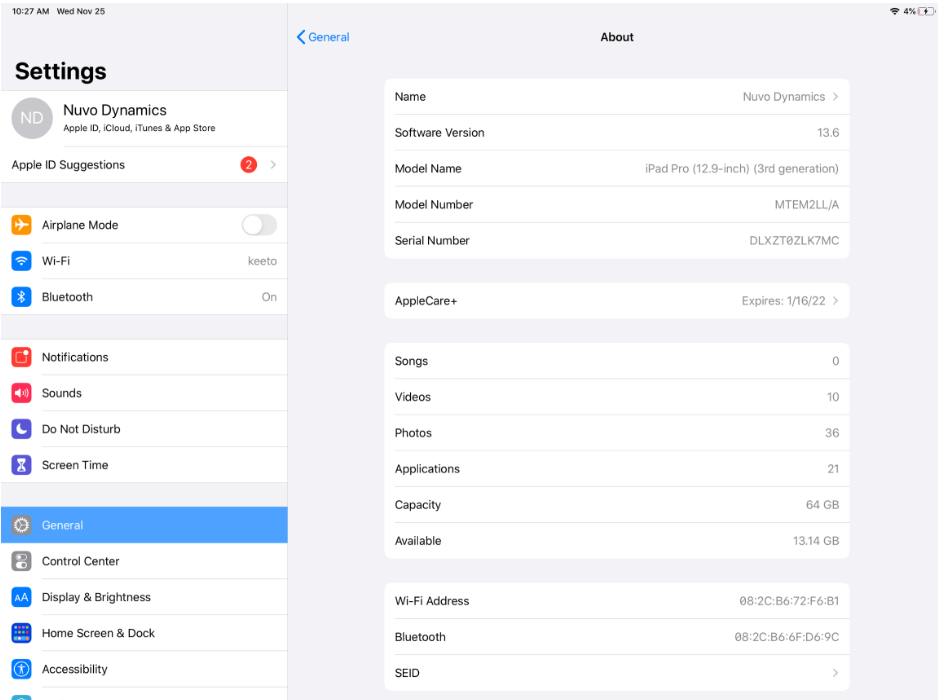
Task: Tap the Bluetooth address 08:2C:B6:6F:D6:9C
Action: [x=787, y=637]
